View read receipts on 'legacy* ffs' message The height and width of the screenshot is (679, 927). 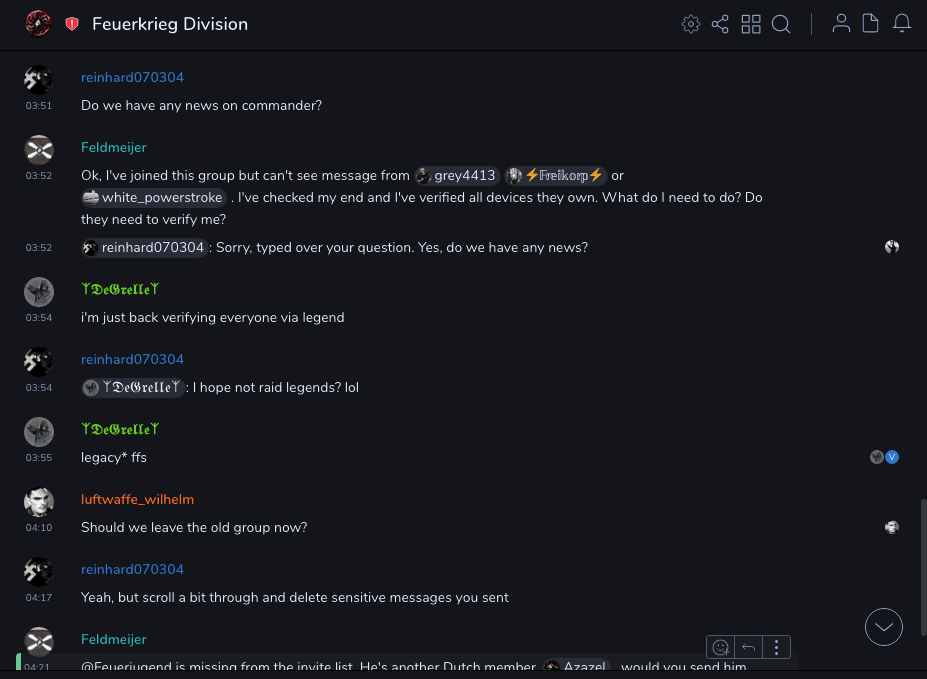884,457
